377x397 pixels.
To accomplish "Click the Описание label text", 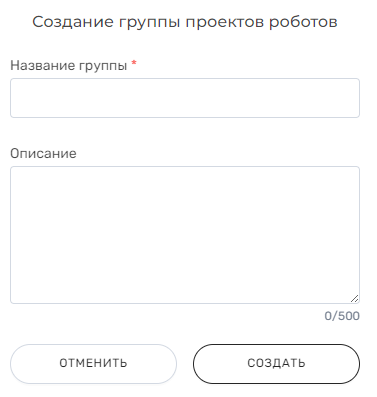I will click(43, 154).
